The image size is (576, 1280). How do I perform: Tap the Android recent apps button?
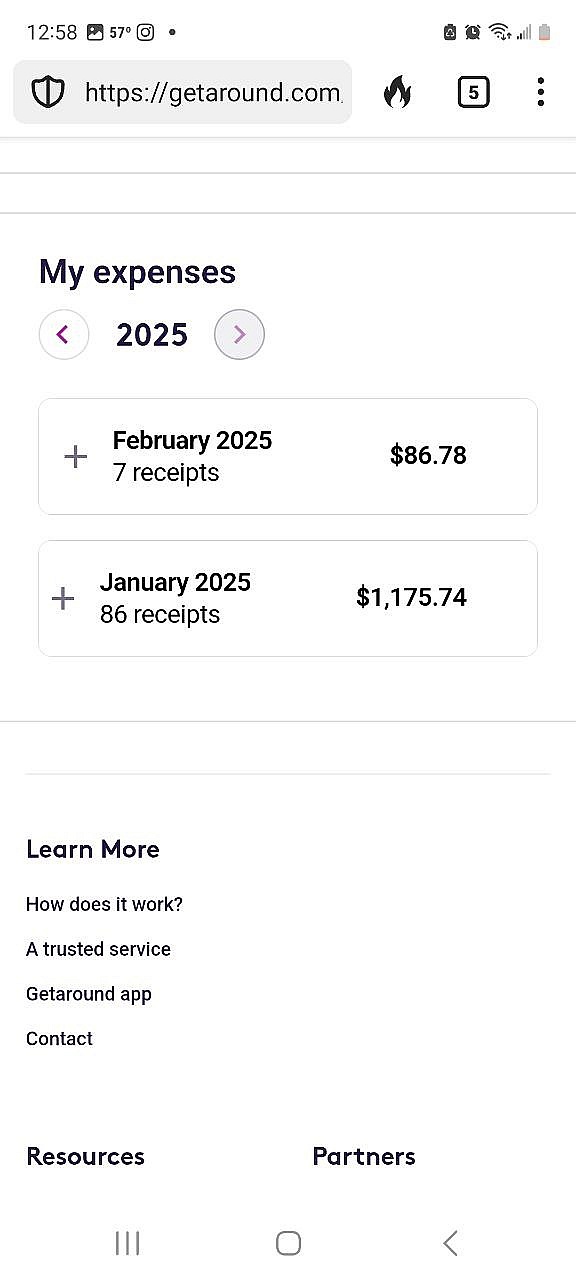click(127, 1243)
